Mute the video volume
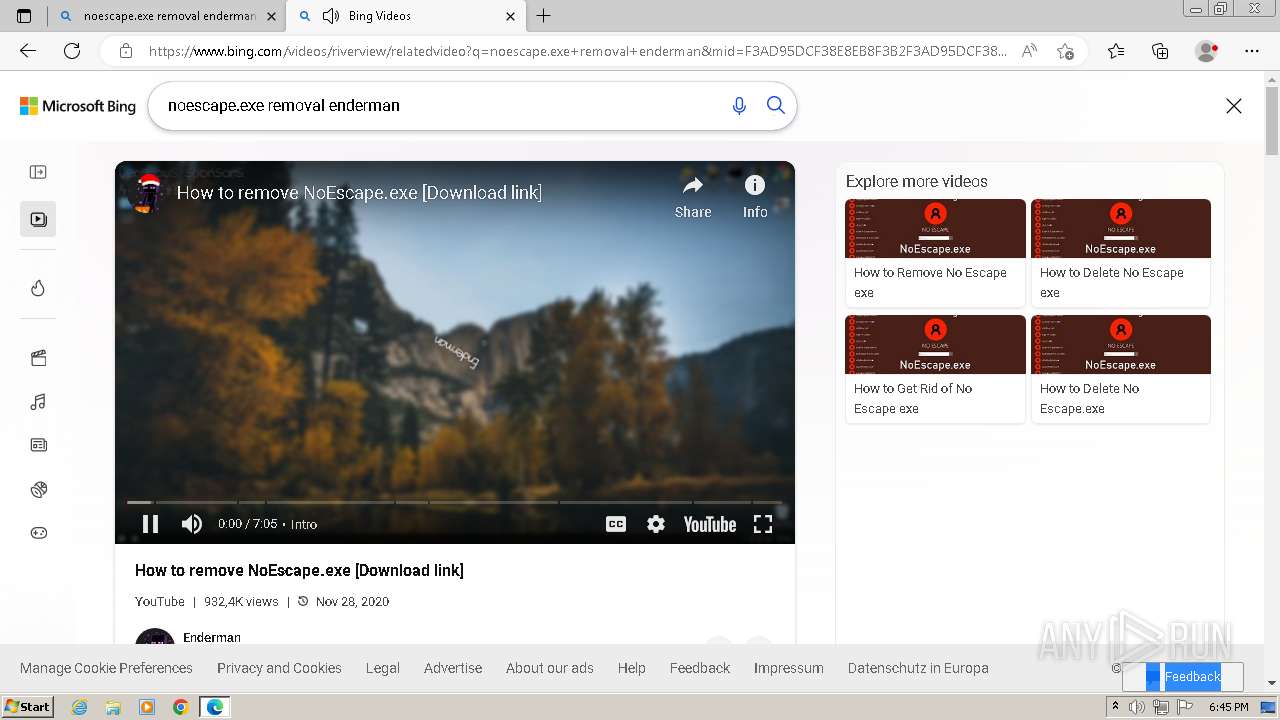This screenshot has width=1280, height=720. (192, 524)
